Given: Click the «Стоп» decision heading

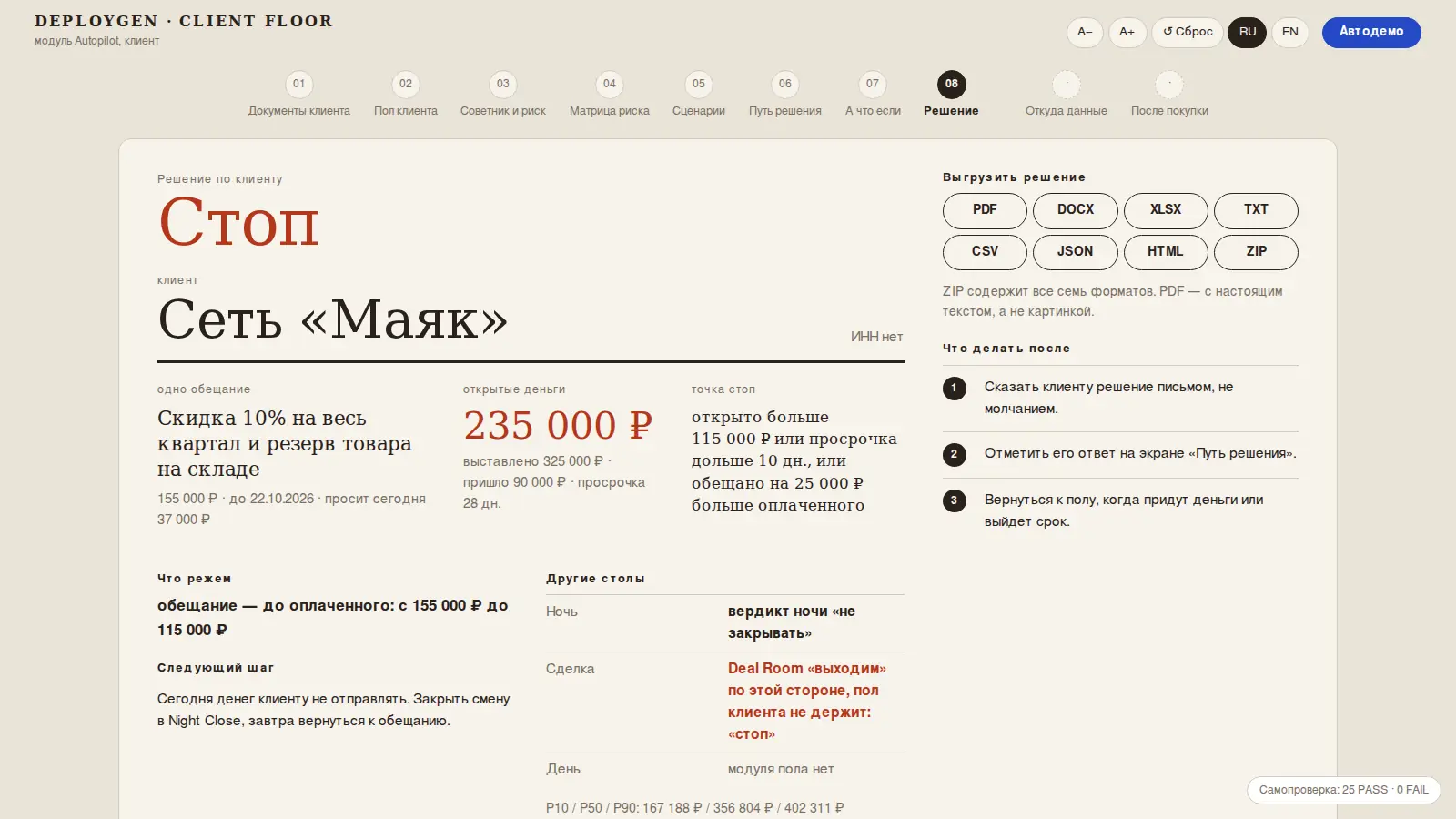Looking at the screenshot, I should (x=238, y=223).
